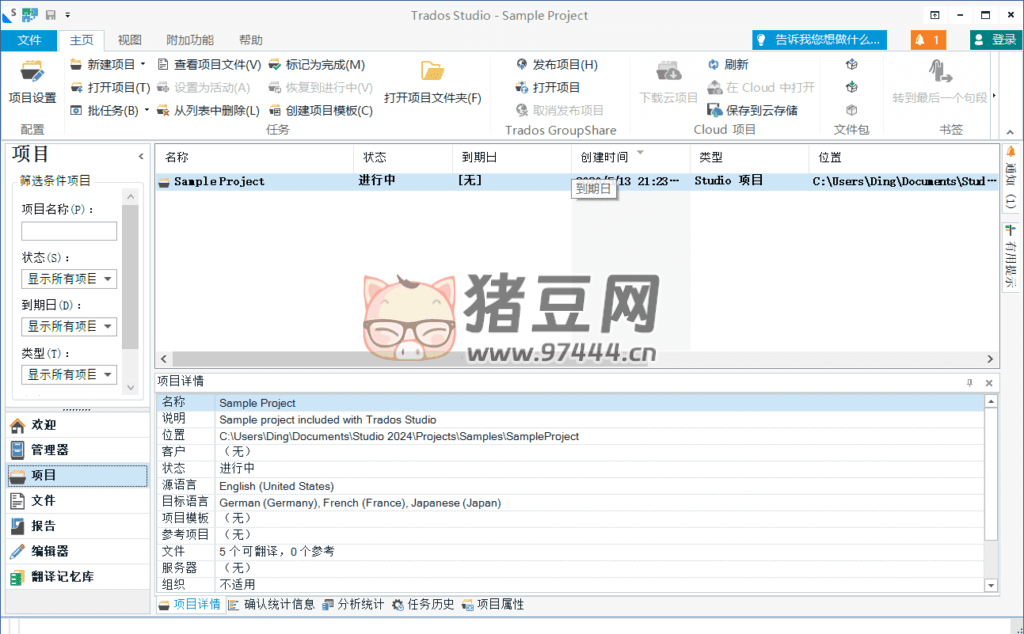Open the 文件 view in sidebar

point(78,501)
